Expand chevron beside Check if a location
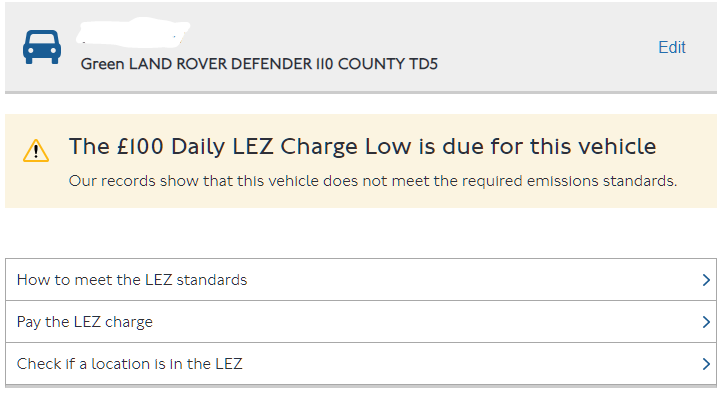Viewport: 723px width, 397px height. pyautogui.click(x=706, y=364)
